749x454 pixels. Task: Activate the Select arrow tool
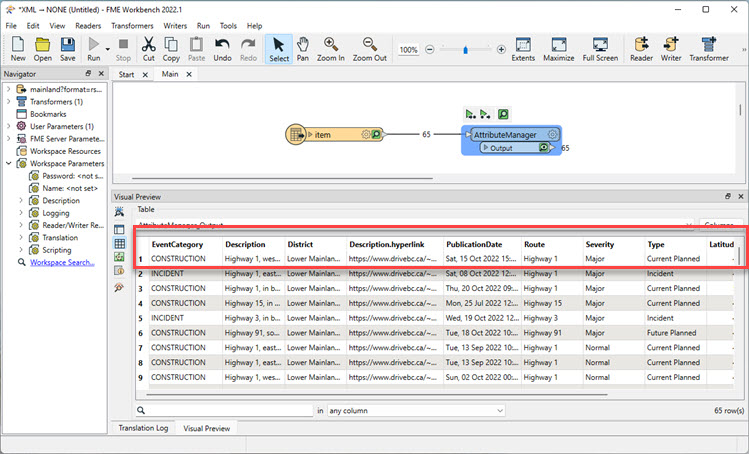[x=279, y=49]
